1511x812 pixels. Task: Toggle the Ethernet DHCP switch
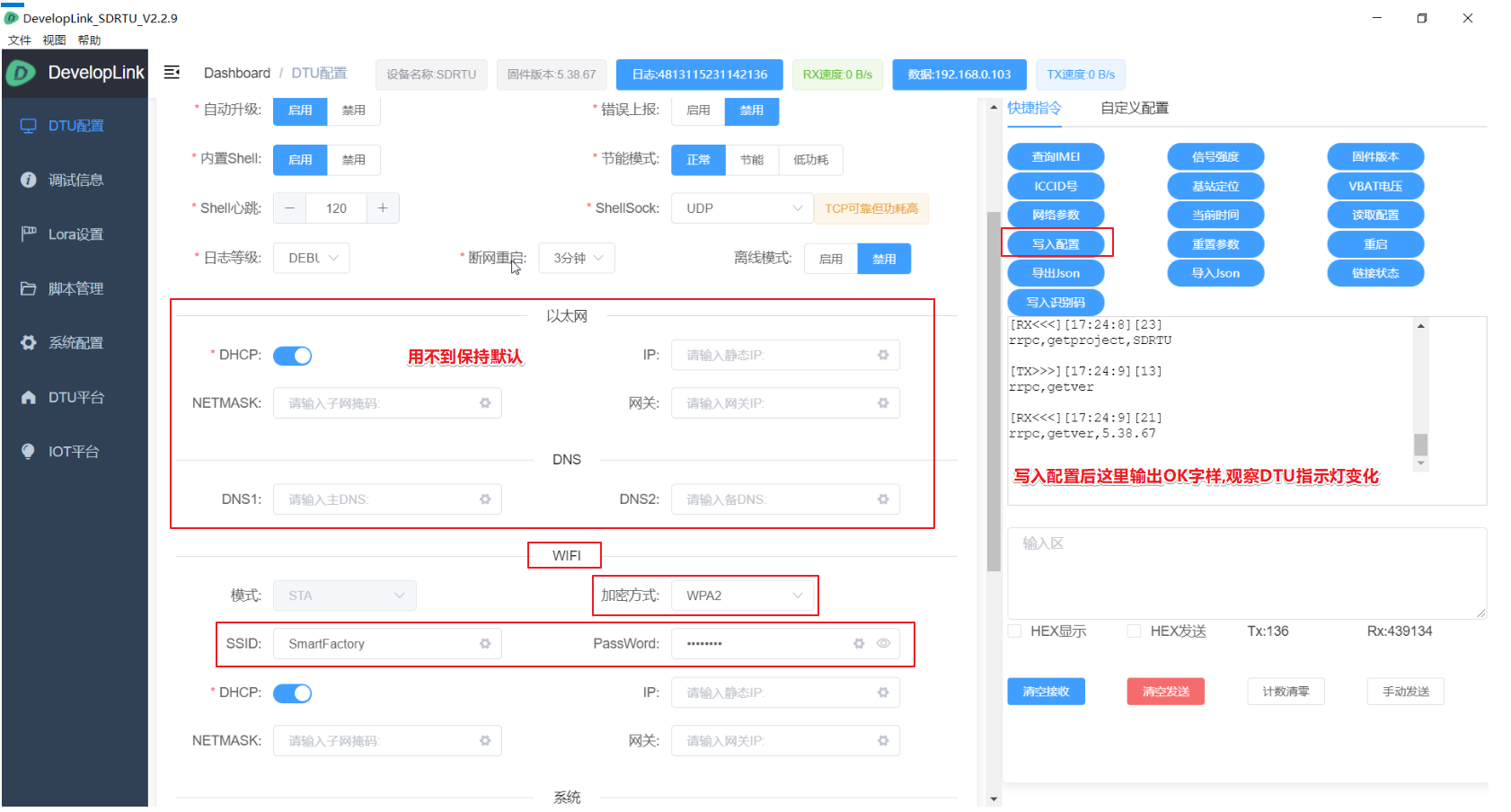(x=292, y=356)
